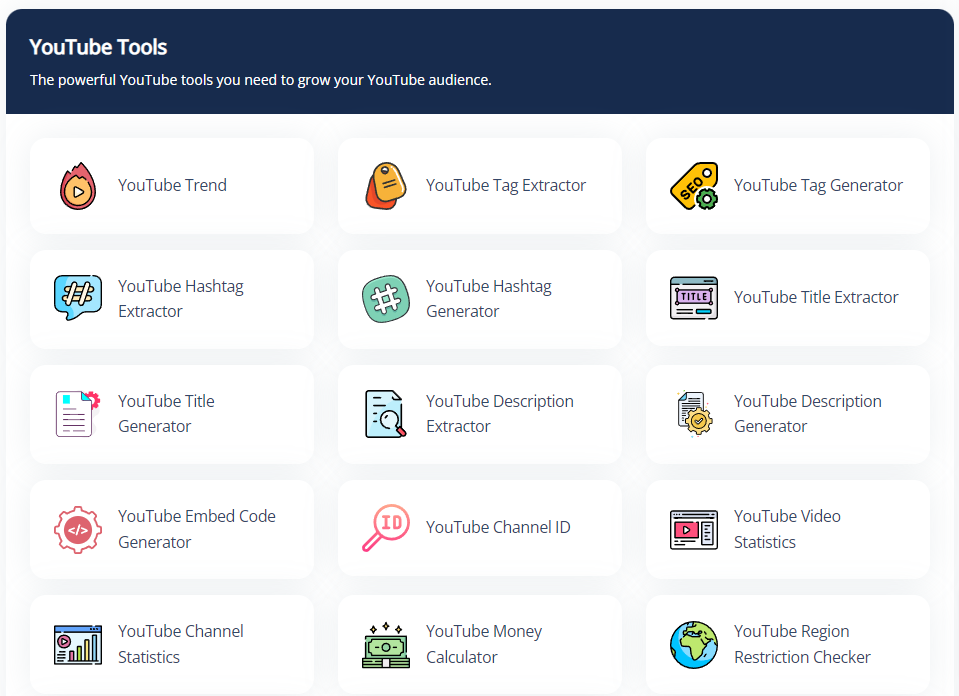
Task: Click the TITLE browser window icon
Action: click(693, 297)
